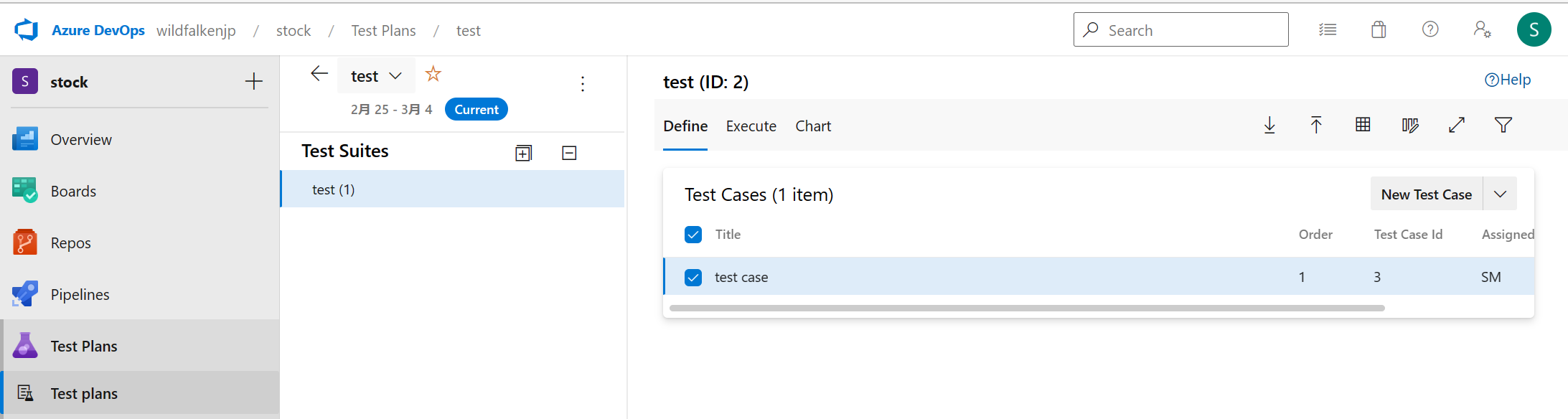Open the filter funnel icon
This screenshot has width=1568, height=419.
[x=1503, y=126]
